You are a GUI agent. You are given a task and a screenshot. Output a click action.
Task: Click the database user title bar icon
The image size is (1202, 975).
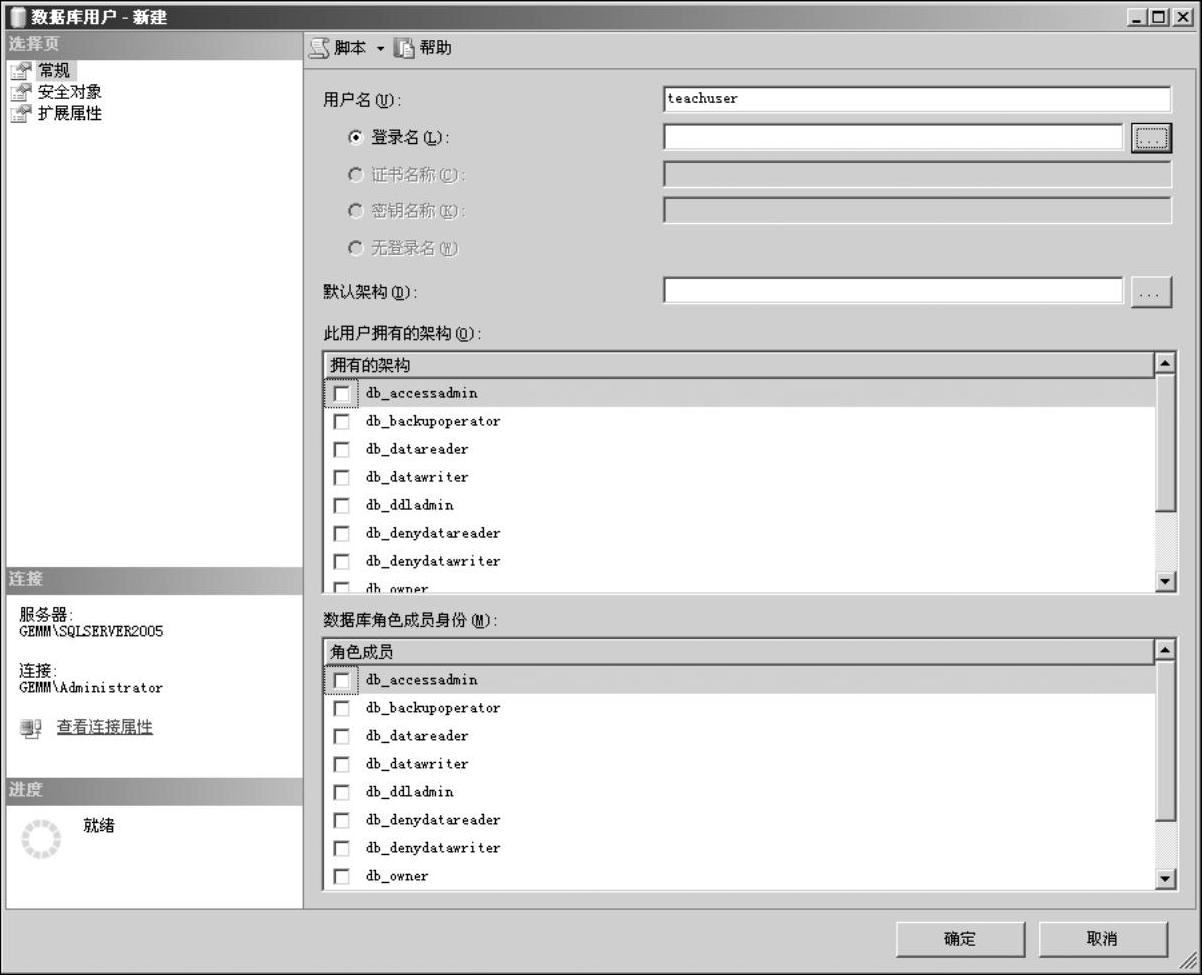click(x=17, y=17)
